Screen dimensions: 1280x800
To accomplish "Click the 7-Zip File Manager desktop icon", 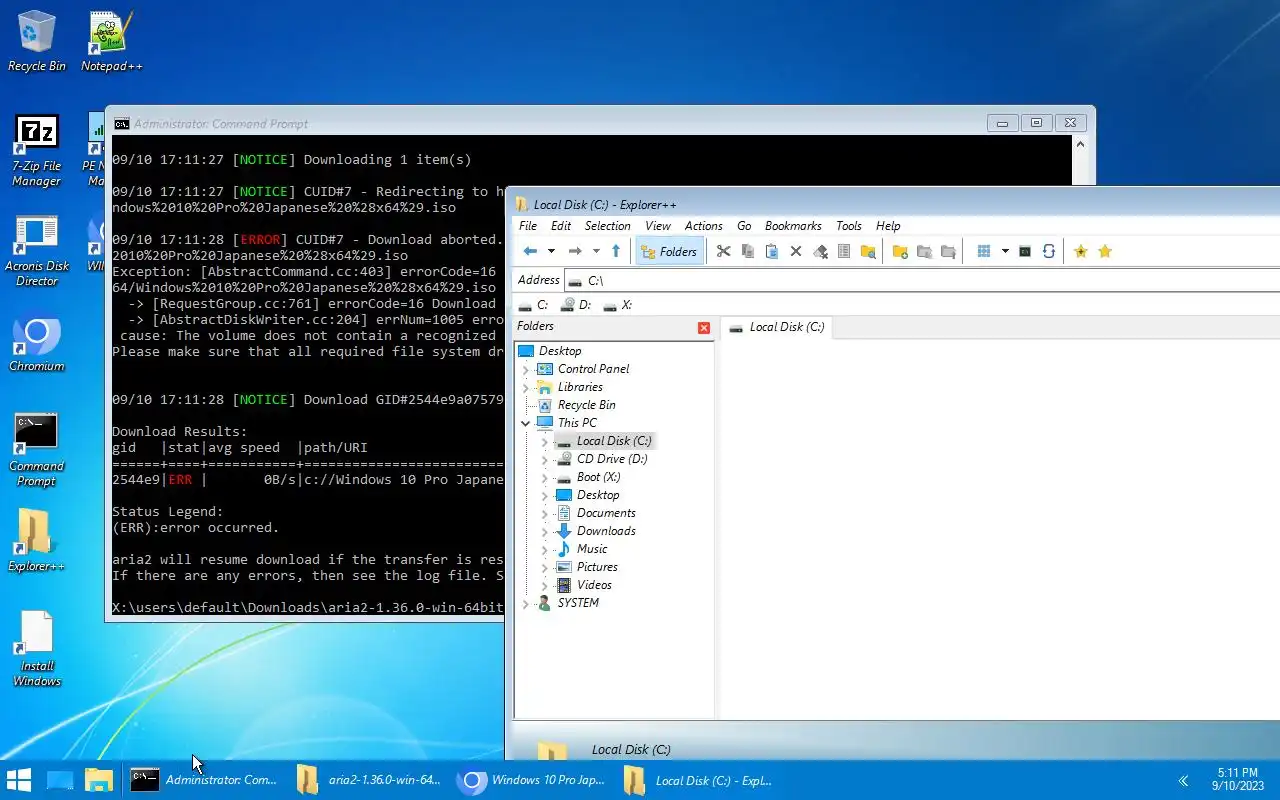I will (x=37, y=150).
